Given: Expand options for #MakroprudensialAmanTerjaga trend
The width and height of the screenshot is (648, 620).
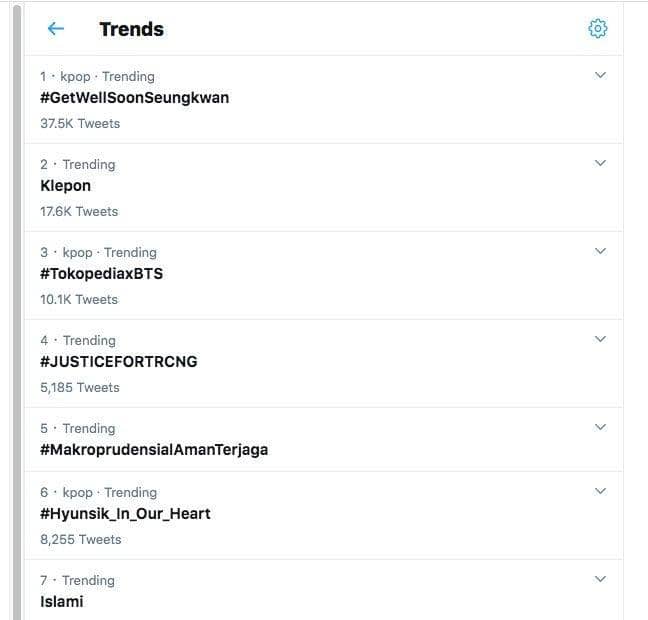Looking at the screenshot, I should coord(600,427).
